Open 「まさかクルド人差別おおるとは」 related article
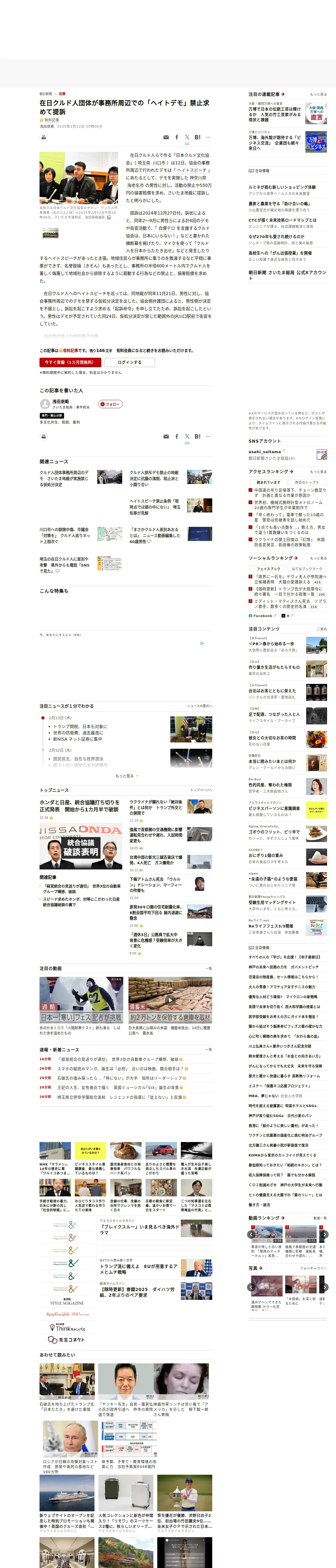Viewport: 336px width, 1568px height. [155, 536]
